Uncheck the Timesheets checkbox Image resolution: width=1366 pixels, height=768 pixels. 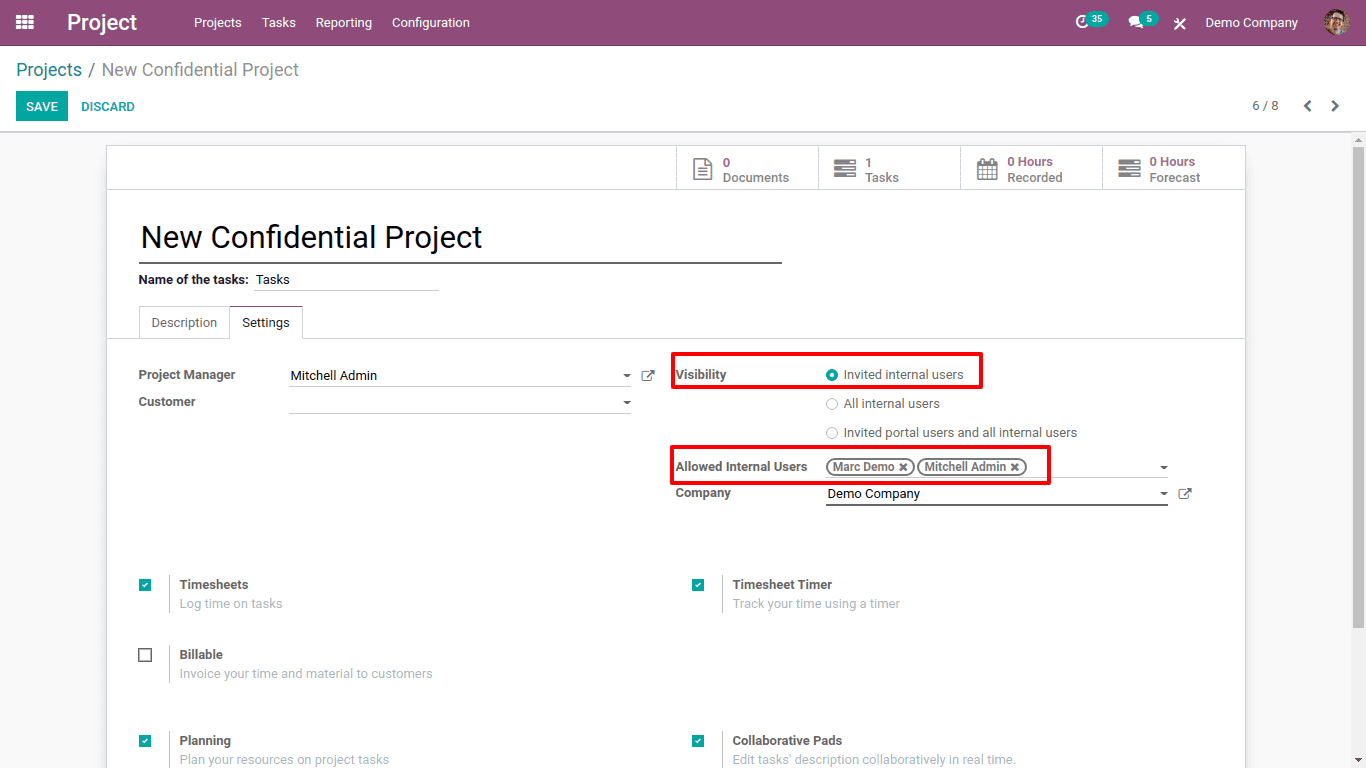(145, 585)
